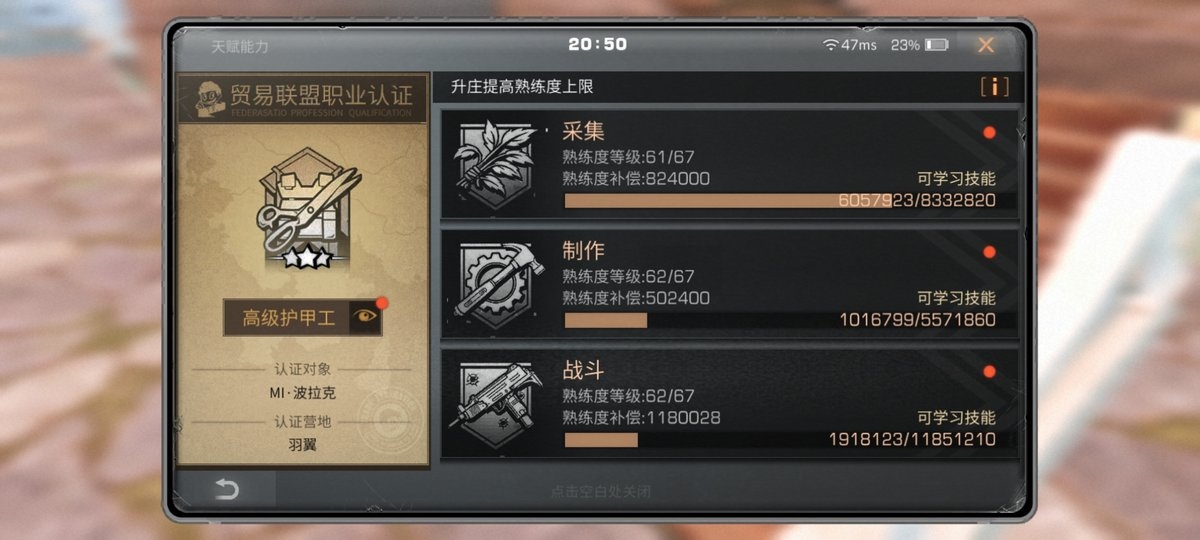This screenshot has width=1200, height=540.
Task: Click 可学习技能 in the 制作 row
Action: (x=956, y=298)
